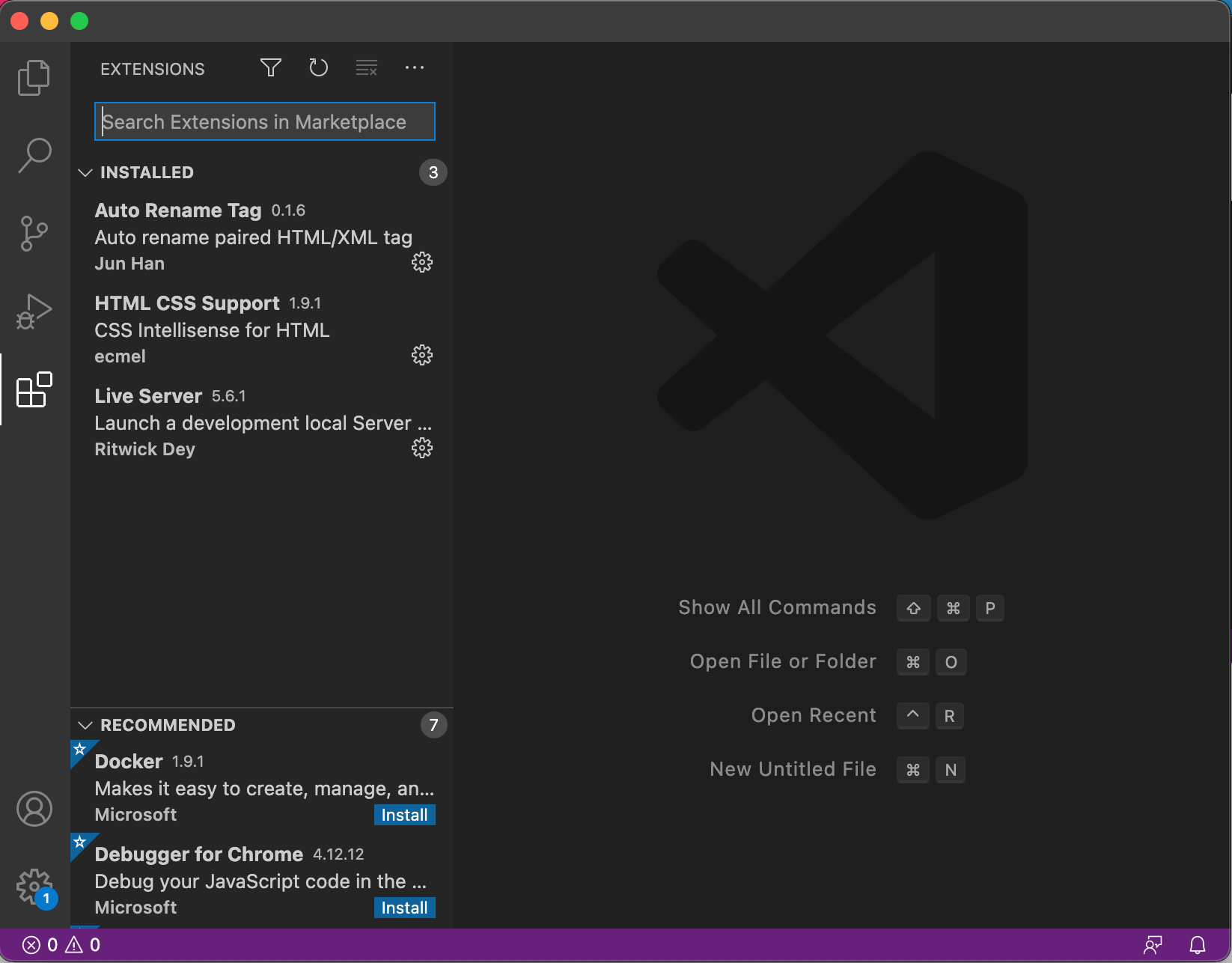Viewport: 1232px width, 963px height.
Task: Click the Open File or Folder label
Action: click(783, 661)
